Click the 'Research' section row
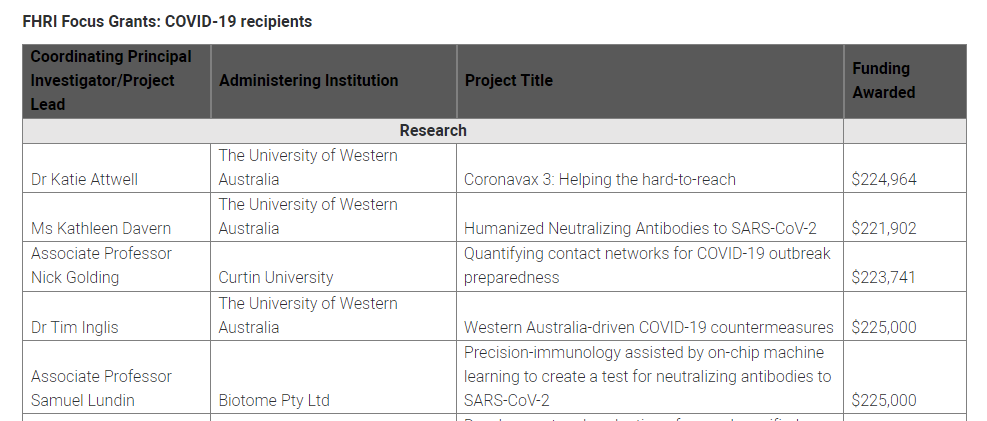The image size is (987, 421). point(433,130)
